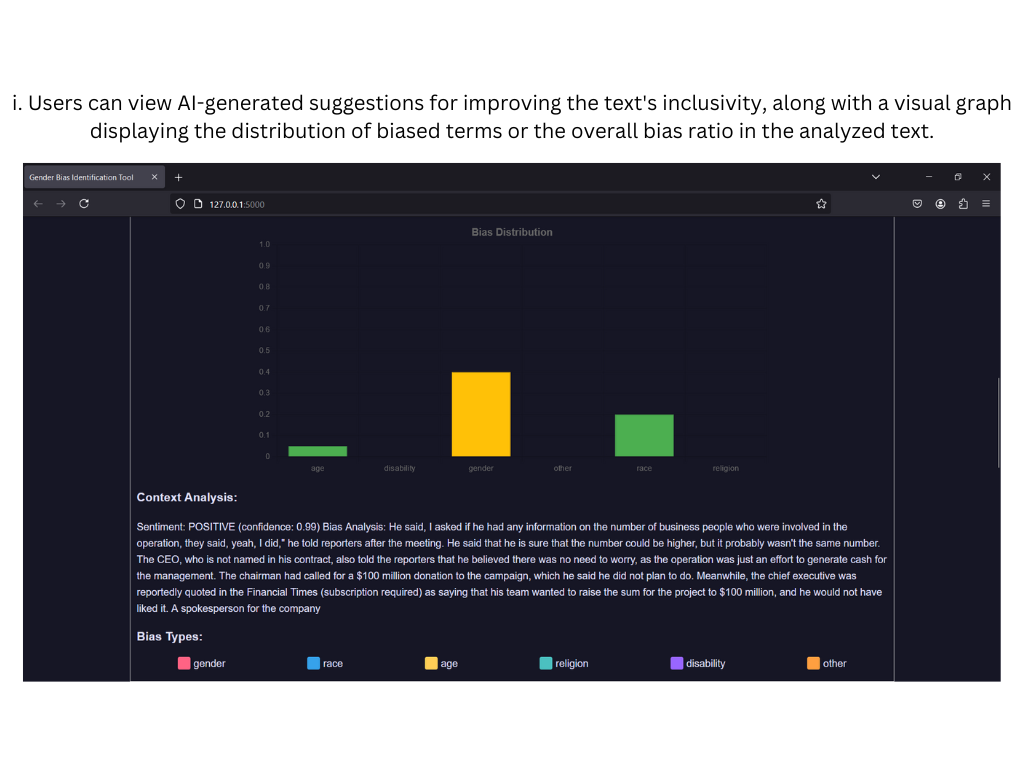The width and height of the screenshot is (1024, 768).
Task: Click the yellow gender bar in chart
Action: 481,414
